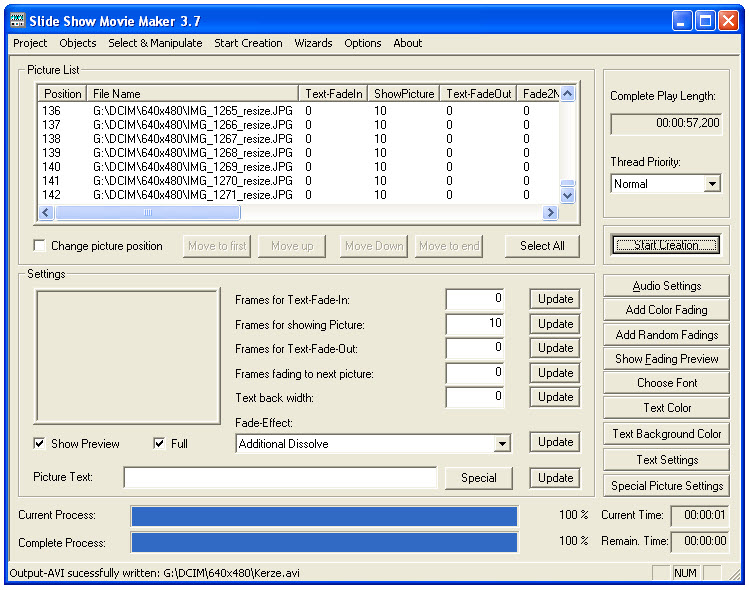Open Audio Settings
The image size is (749, 590).
(x=666, y=286)
